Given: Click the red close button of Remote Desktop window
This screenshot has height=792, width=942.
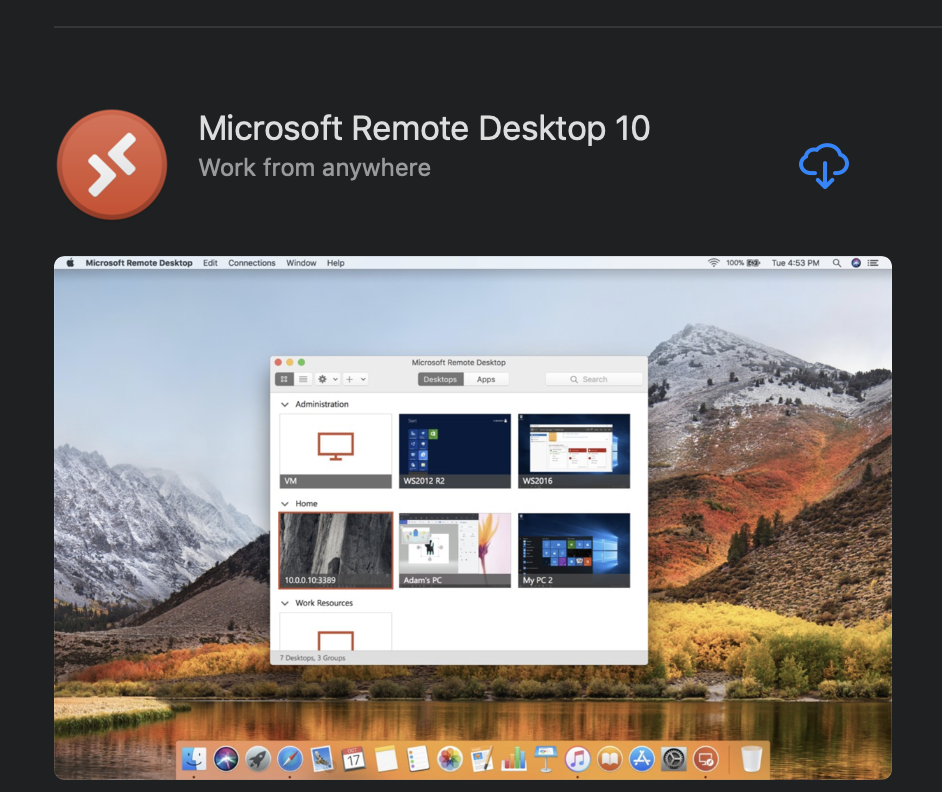Looking at the screenshot, I should (278, 362).
